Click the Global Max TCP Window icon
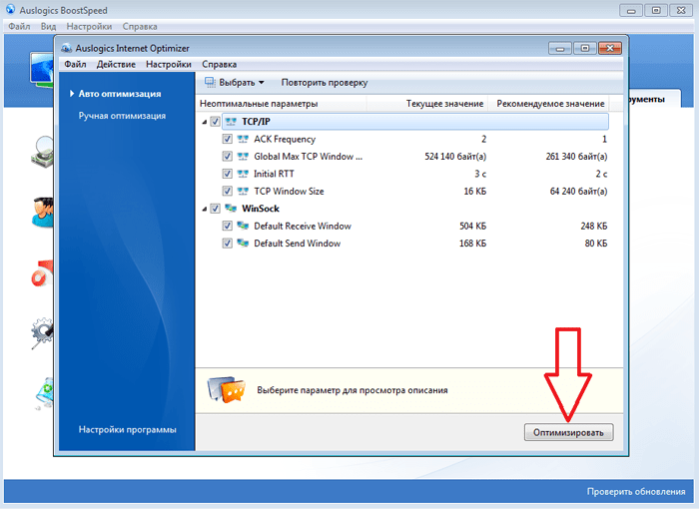699x509 pixels. (x=243, y=156)
